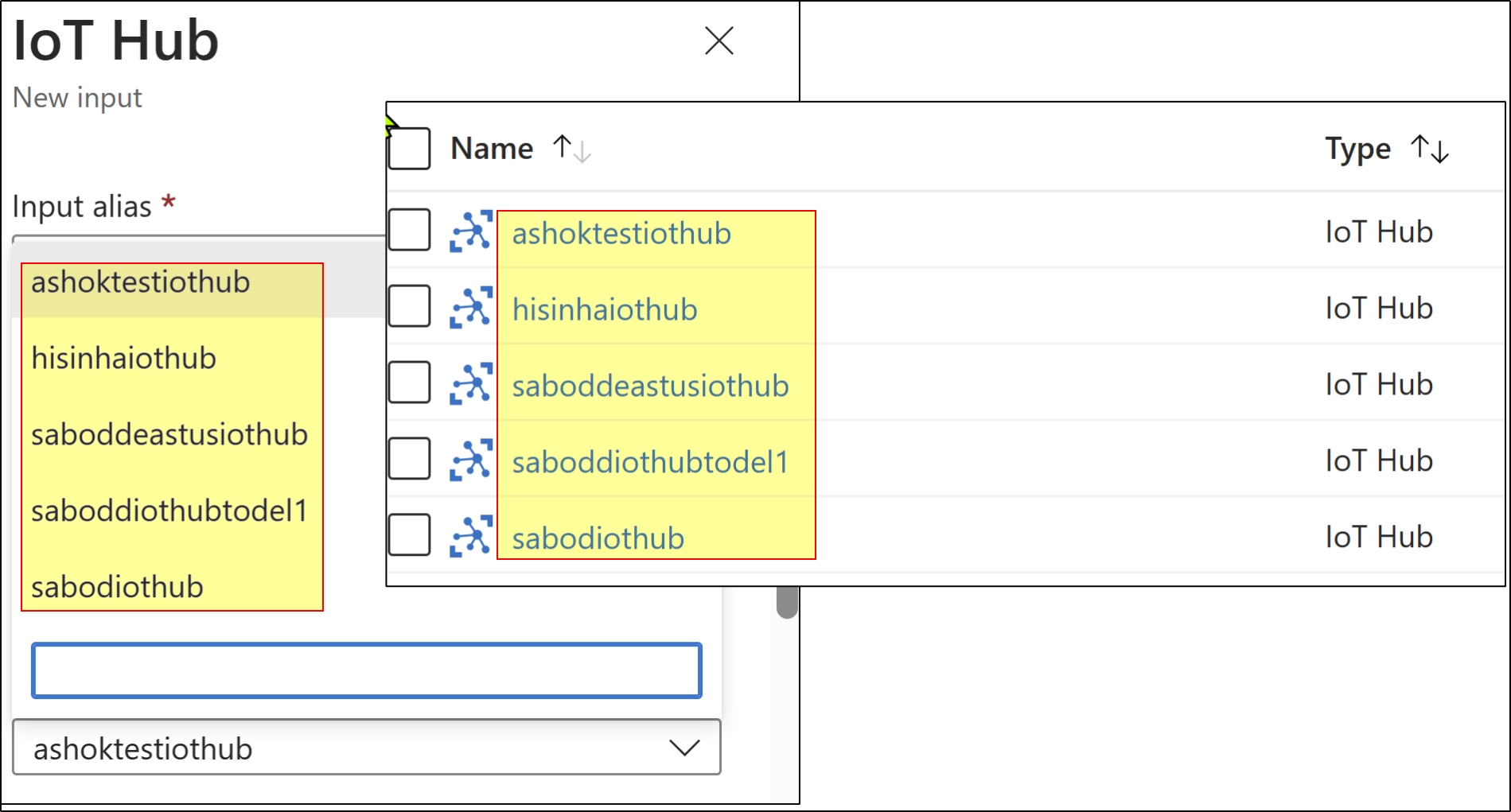This screenshot has height=812, width=1511.
Task: Close the IoT Hub New input panel
Action: coord(719,41)
